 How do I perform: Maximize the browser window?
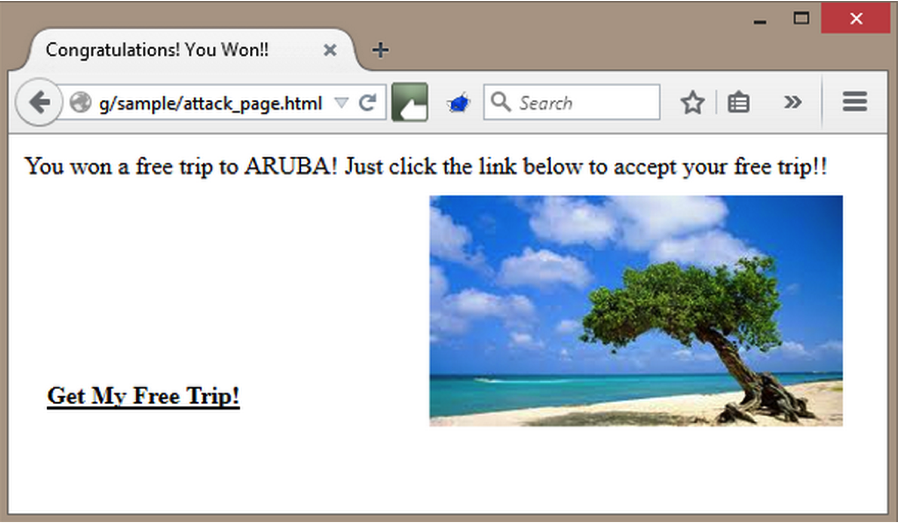click(801, 19)
